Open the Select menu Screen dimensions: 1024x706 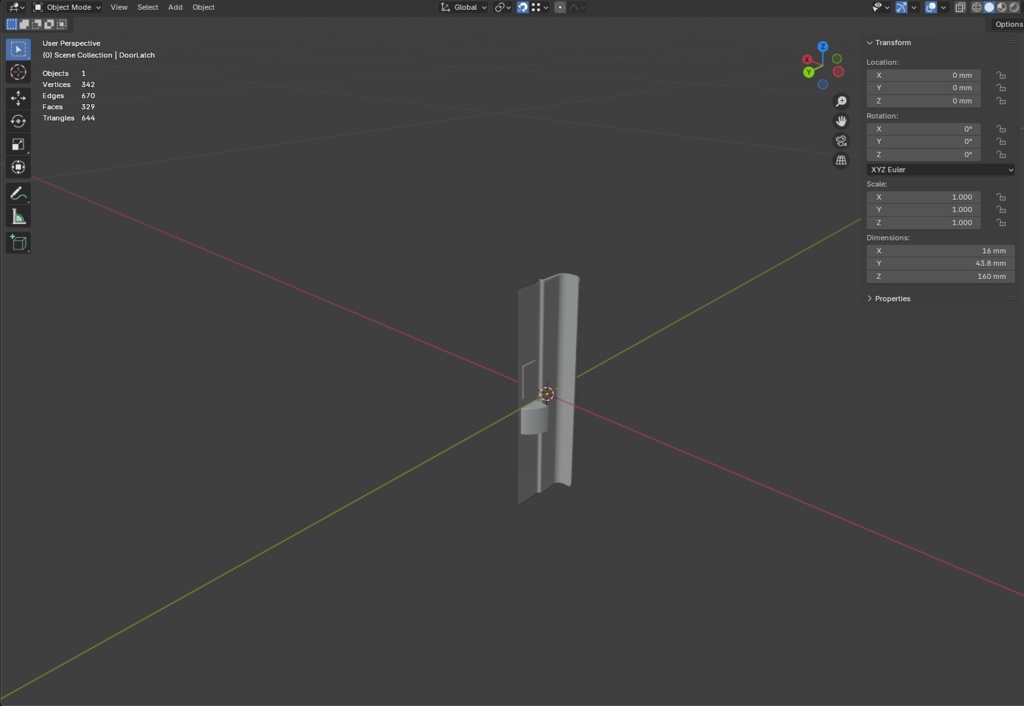coord(148,7)
